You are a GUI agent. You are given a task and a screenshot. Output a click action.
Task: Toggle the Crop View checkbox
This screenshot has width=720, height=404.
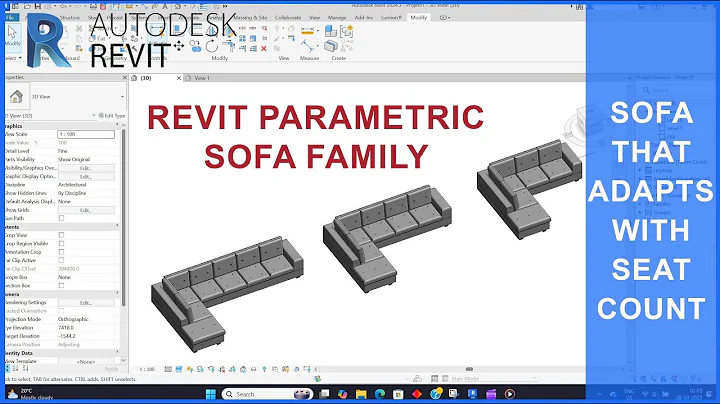tap(61, 235)
